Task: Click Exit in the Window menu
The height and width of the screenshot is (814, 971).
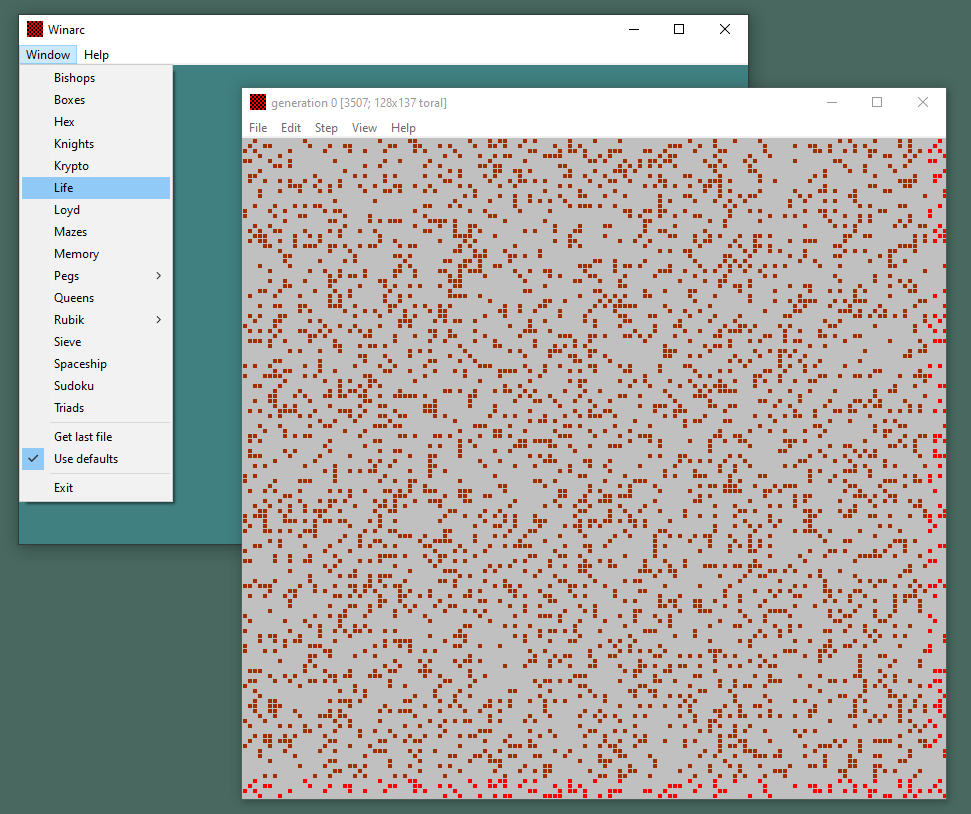Action: 96,488
